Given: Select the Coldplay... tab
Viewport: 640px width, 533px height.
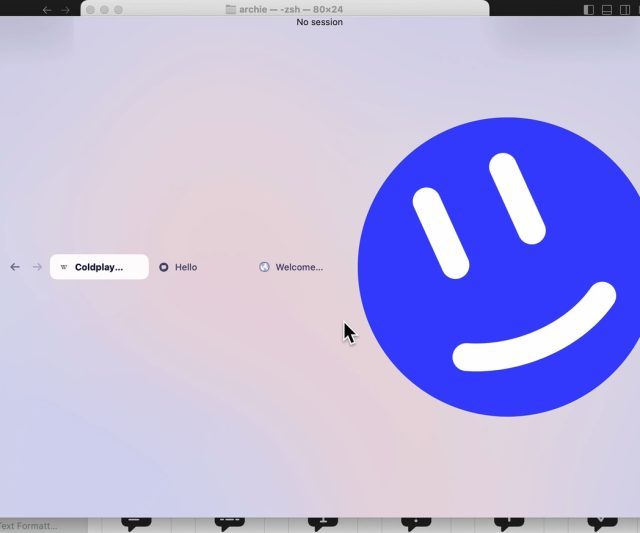Looking at the screenshot, I should click(99, 267).
